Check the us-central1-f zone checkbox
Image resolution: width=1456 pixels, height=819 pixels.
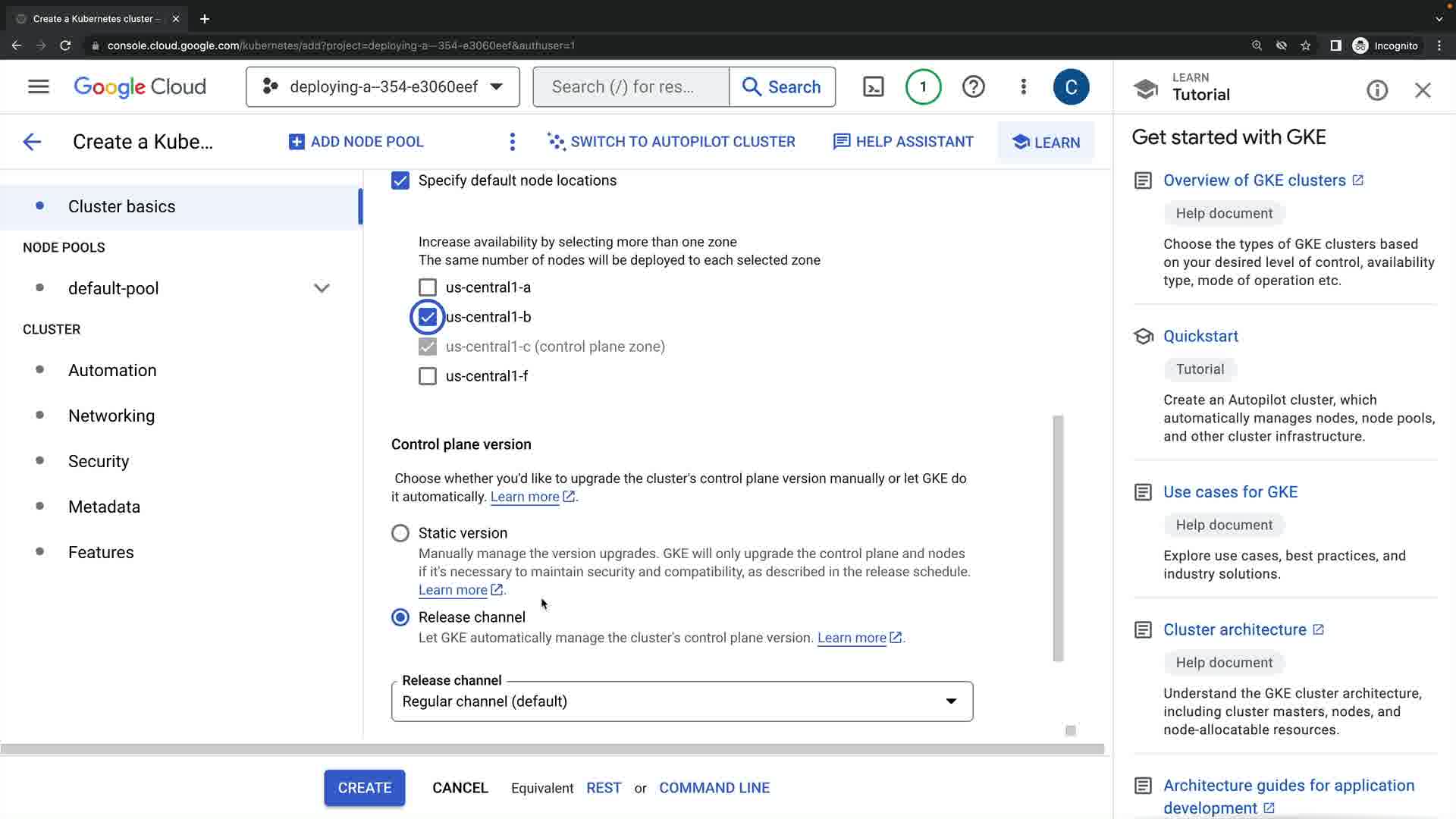pyautogui.click(x=428, y=376)
